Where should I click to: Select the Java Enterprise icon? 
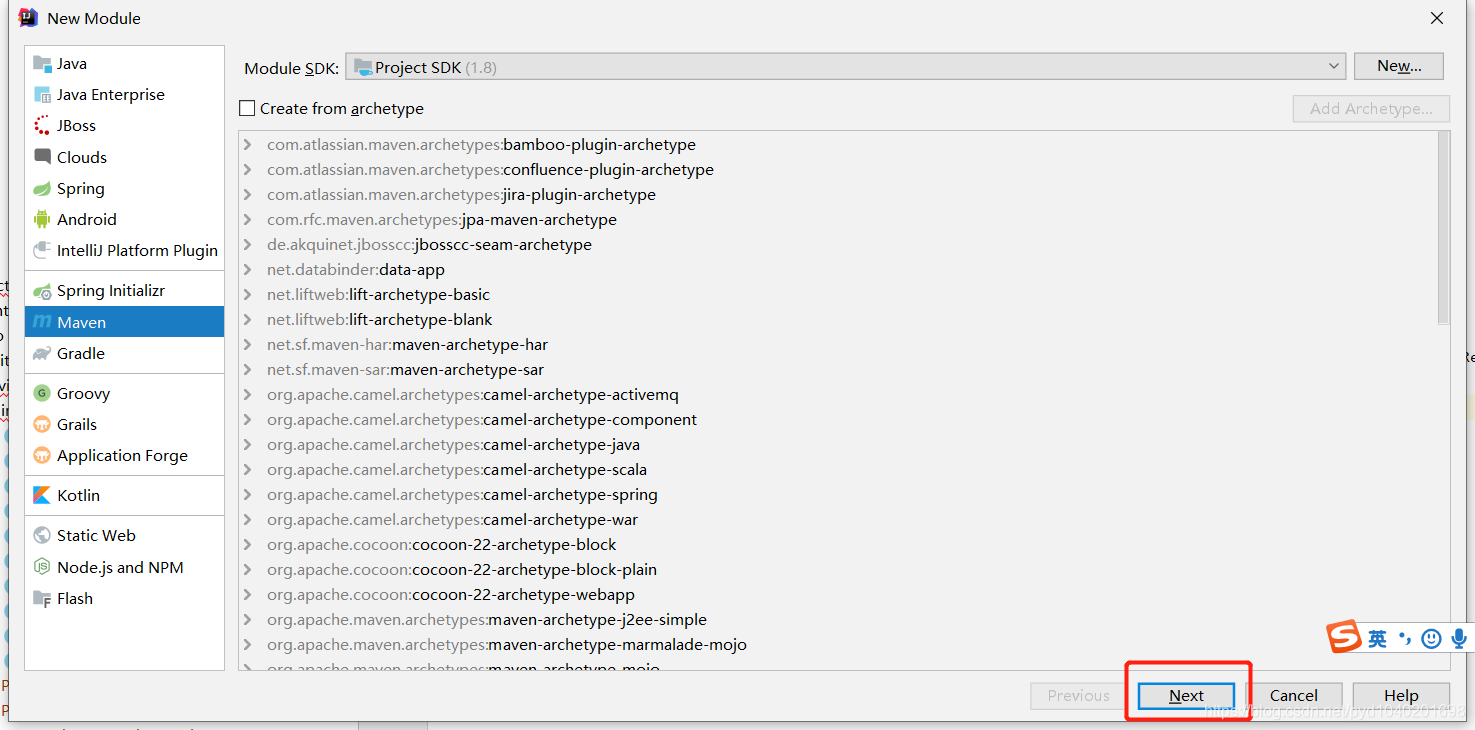[x=42, y=95]
